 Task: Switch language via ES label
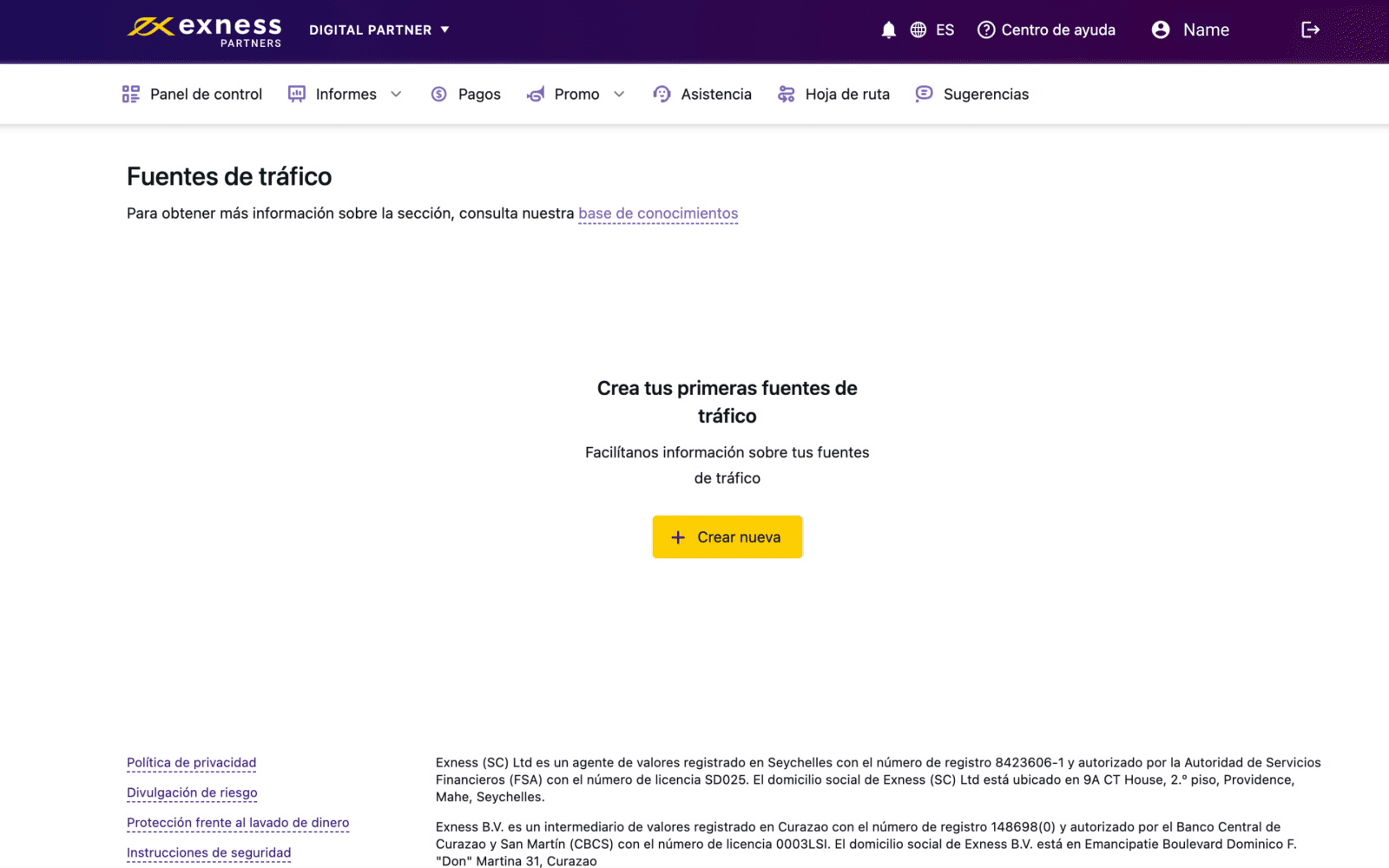point(945,30)
